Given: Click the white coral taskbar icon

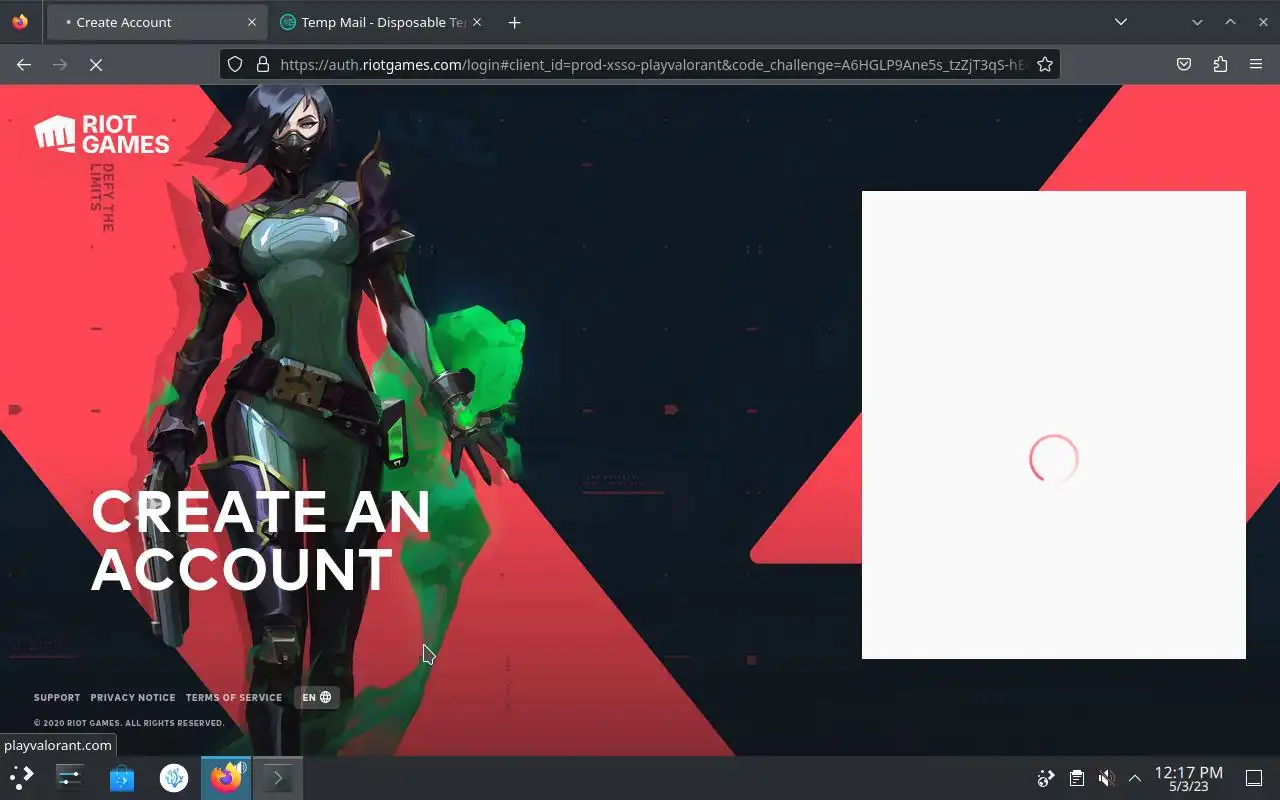Looking at the screenshot, I should point(174,777).
